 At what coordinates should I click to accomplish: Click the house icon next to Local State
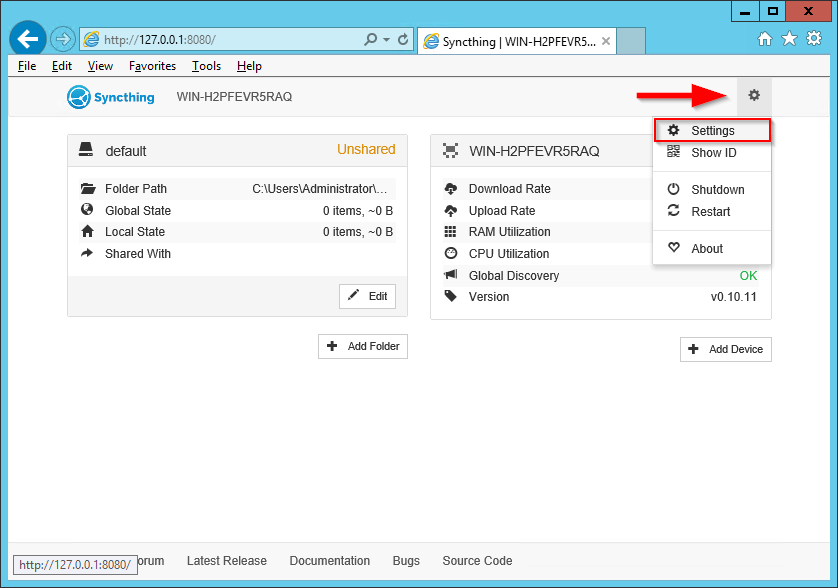tap(88, 231)
